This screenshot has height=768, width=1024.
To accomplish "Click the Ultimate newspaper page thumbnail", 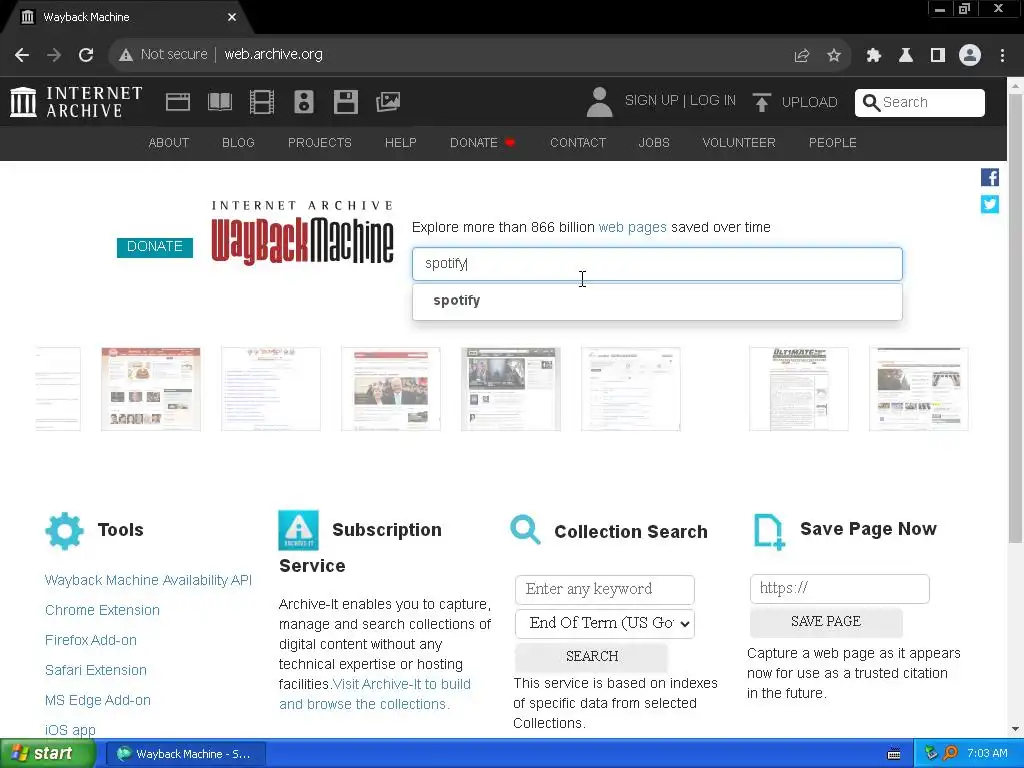I will pyautogui.click(x=799, y=389).
